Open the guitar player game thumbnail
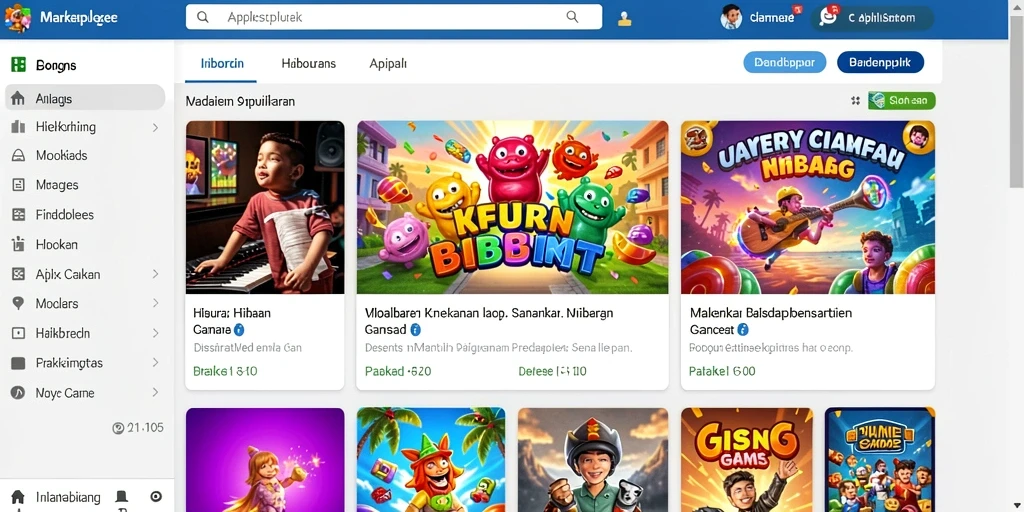The height and width of the screenshot is (512, 1024). (x=807, y=207)
